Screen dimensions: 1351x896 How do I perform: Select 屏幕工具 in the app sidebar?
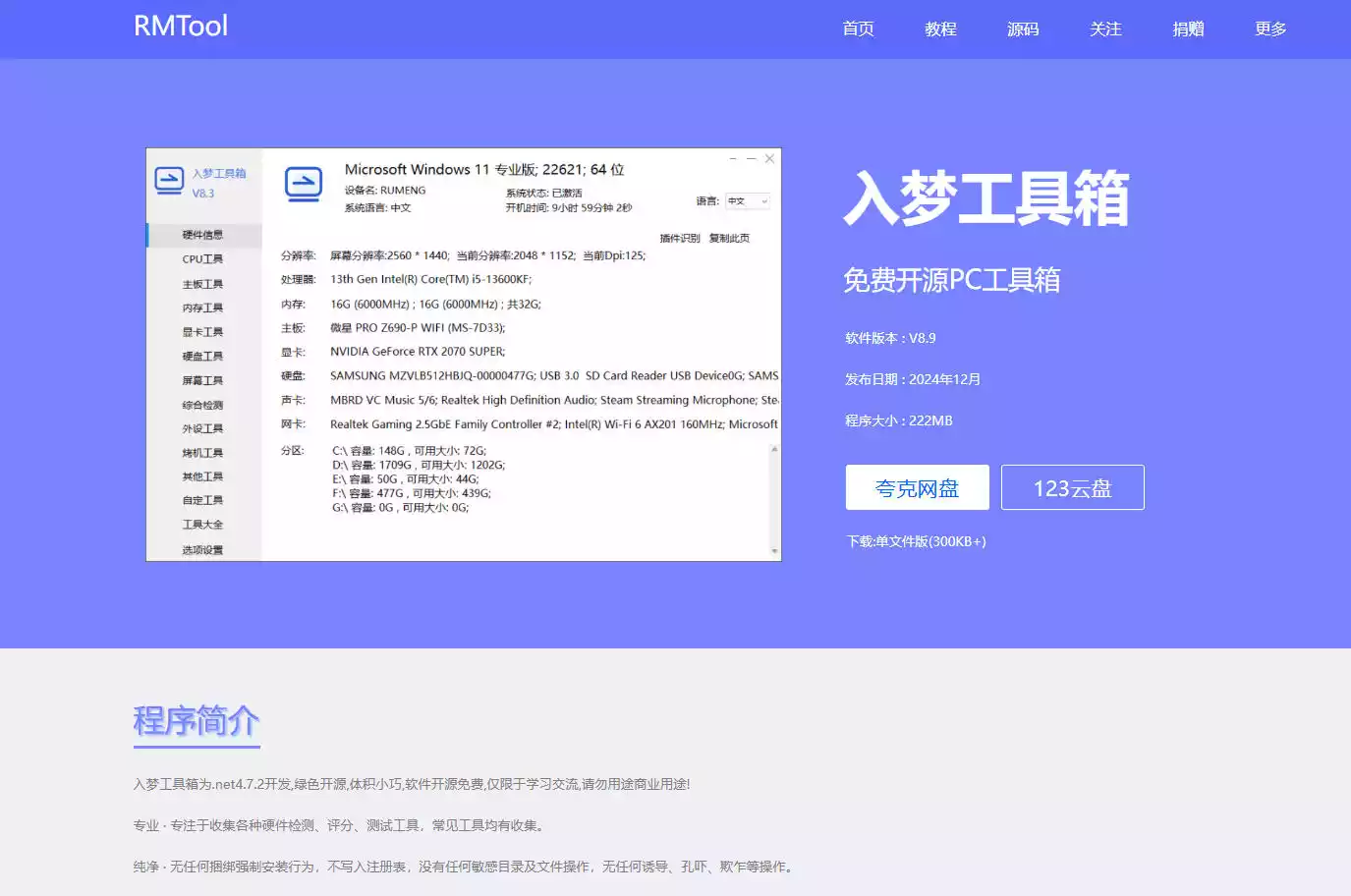coord(202,380)
